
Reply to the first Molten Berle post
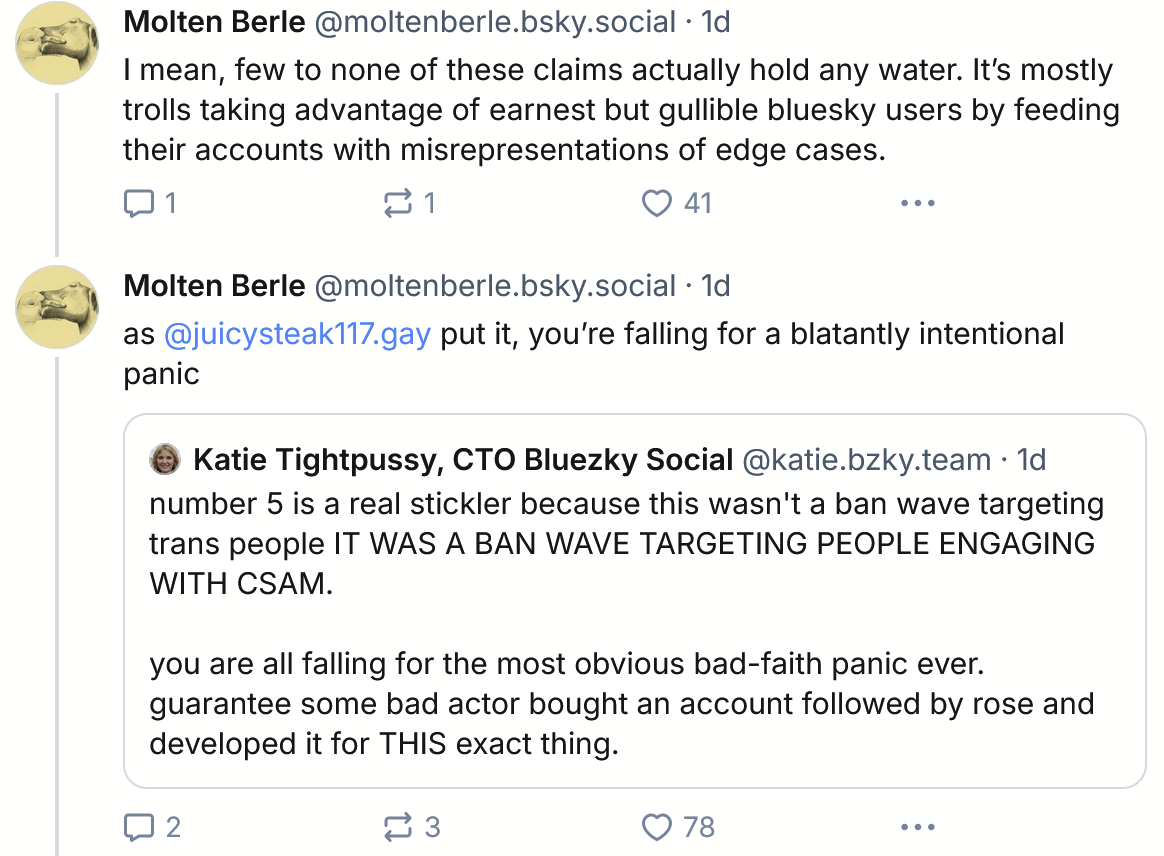pyautogui.click(x=136, y=203)
